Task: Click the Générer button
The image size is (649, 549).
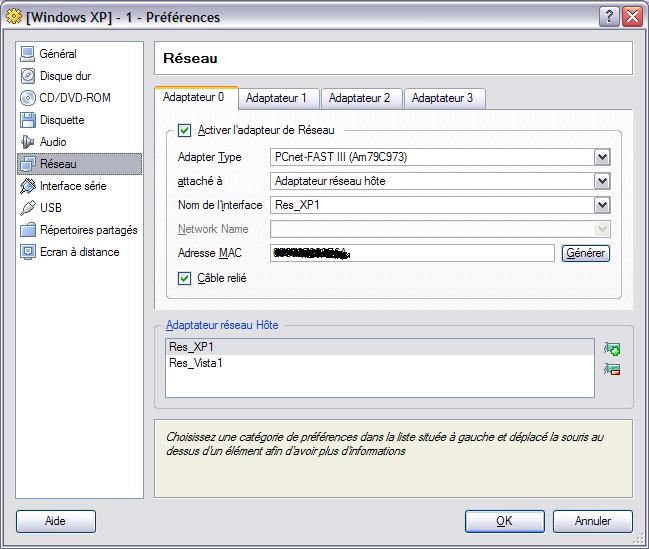Action: coord(585,253)
